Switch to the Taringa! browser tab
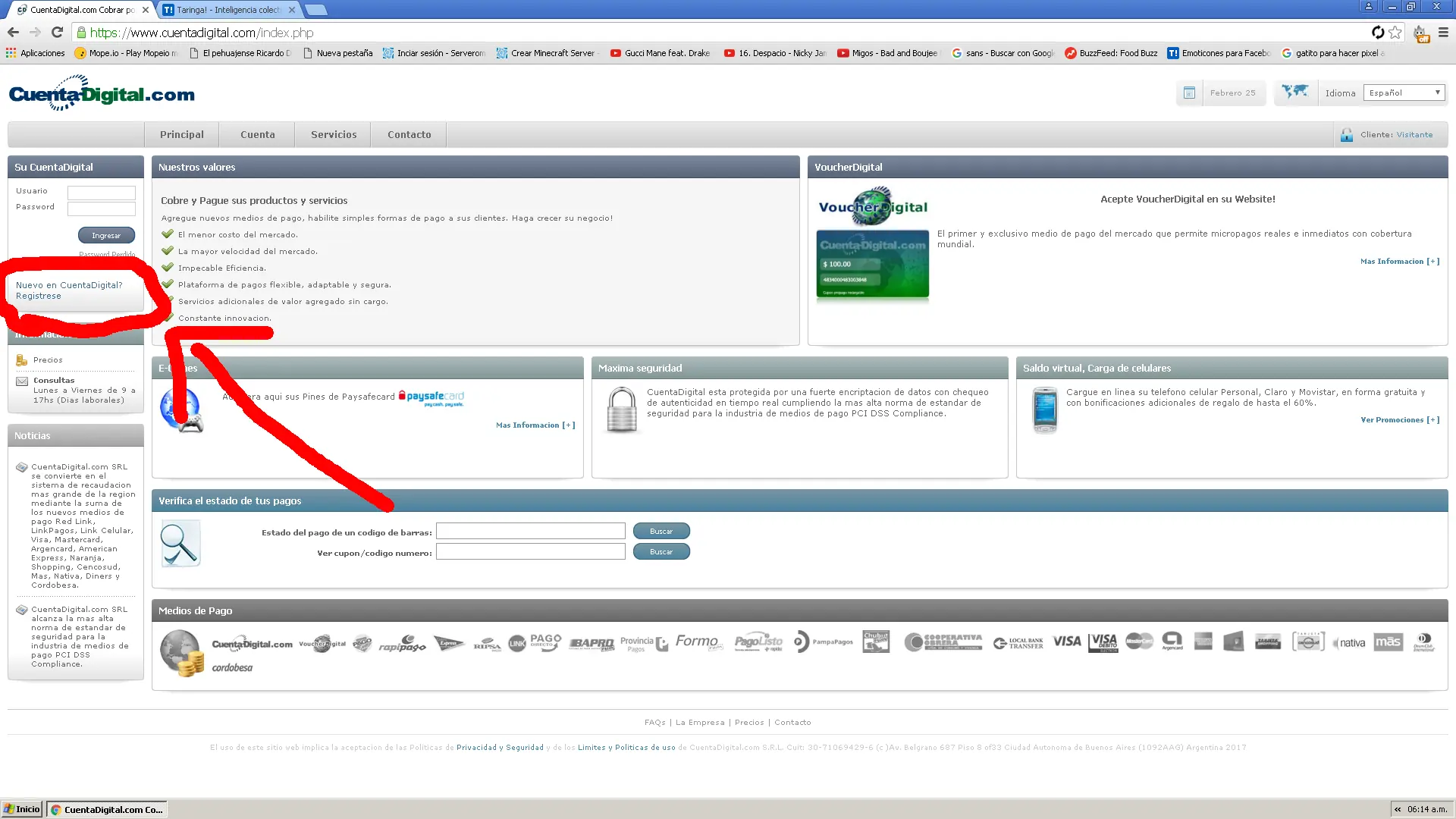 (227, 10)
